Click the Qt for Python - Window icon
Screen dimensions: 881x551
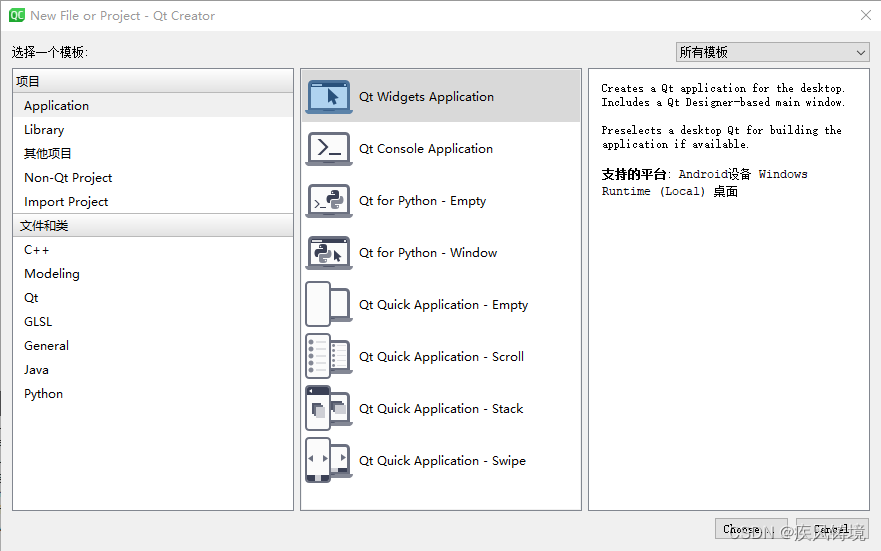click(x=329, y=253)
